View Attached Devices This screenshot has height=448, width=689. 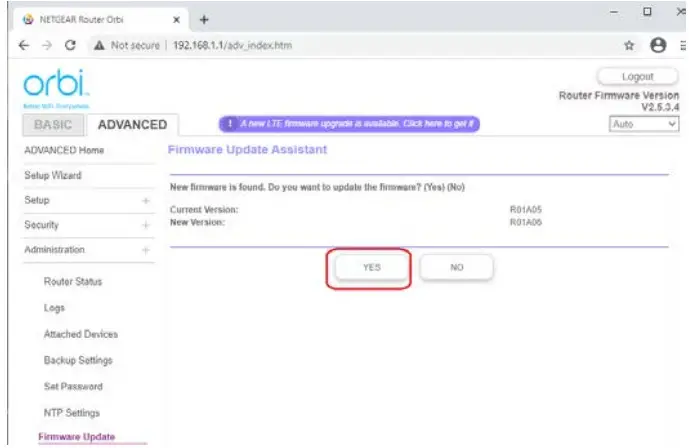pos(81,334)
